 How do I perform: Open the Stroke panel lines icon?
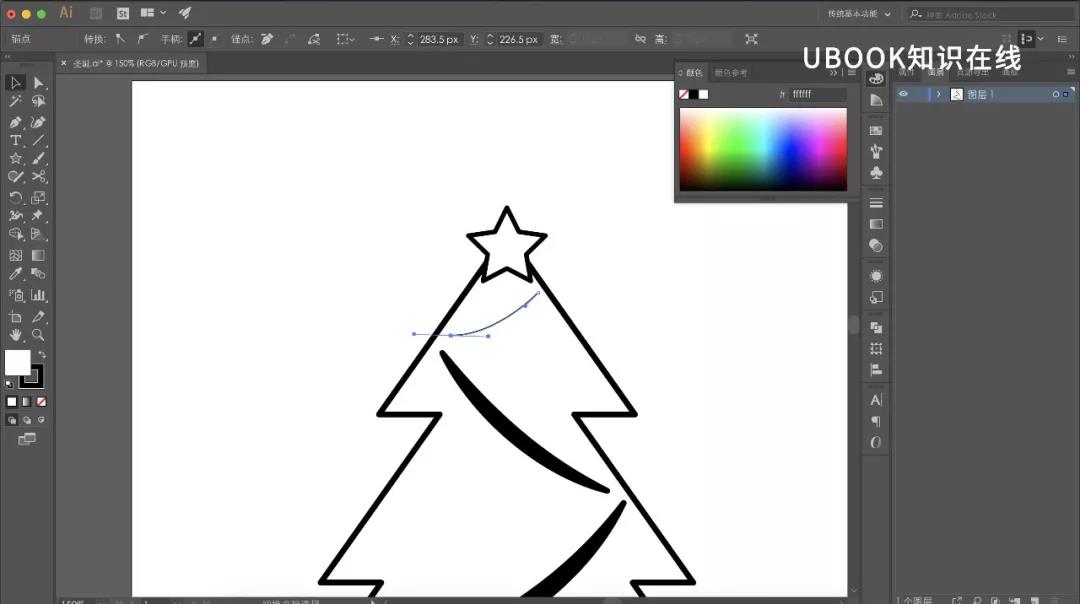coord(876,203)
